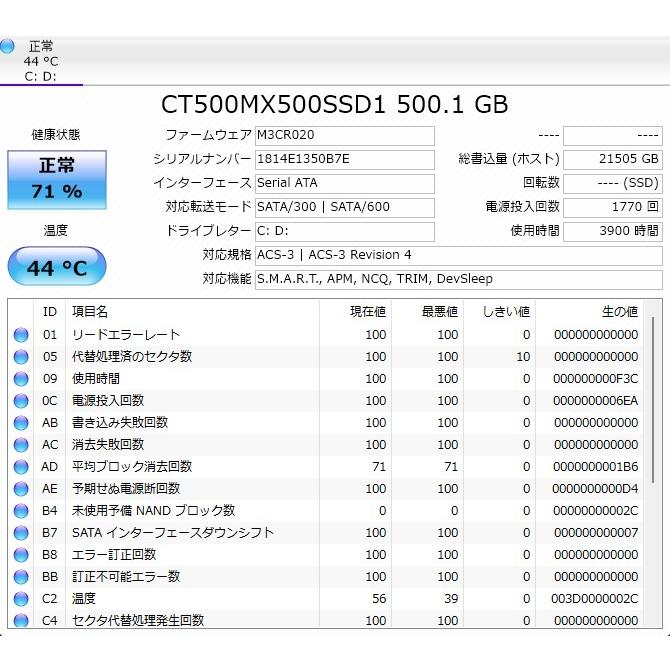Screen dimensions: 670x670
Task: Click threshold value 10 in row 05
Action: point(523,357)
